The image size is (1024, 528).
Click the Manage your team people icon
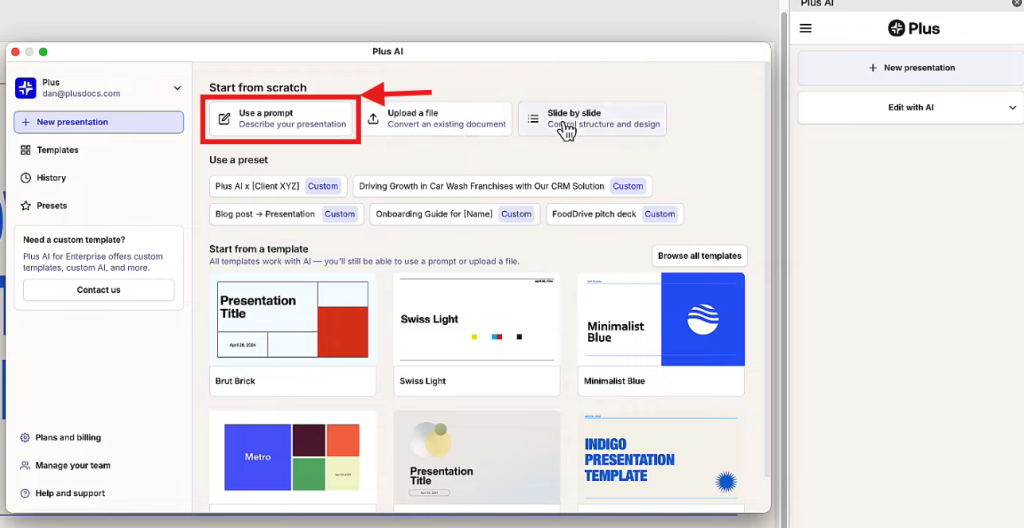point(25,466)
